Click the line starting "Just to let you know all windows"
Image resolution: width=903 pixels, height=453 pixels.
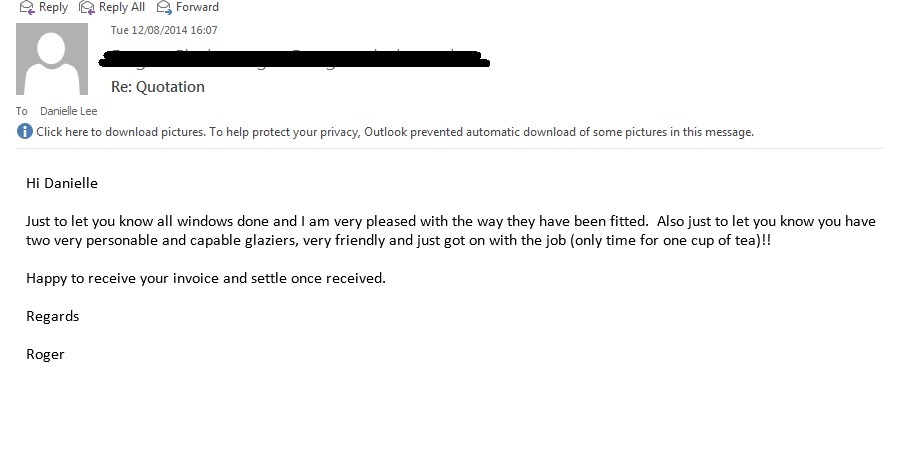coord(450,221)
